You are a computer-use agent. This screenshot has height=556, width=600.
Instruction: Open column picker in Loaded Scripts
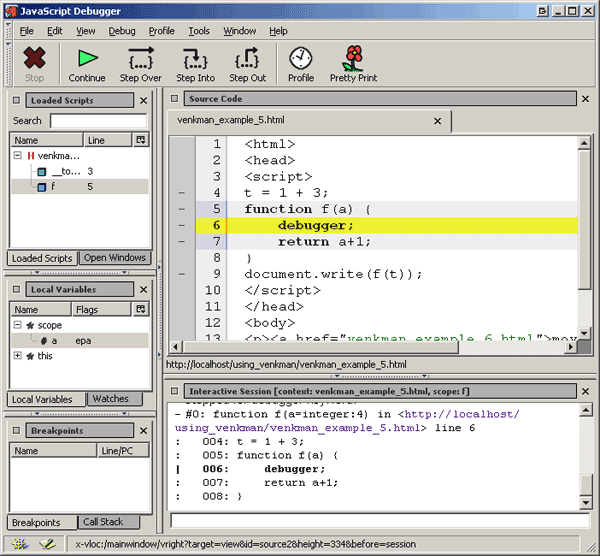pos(141,140)
